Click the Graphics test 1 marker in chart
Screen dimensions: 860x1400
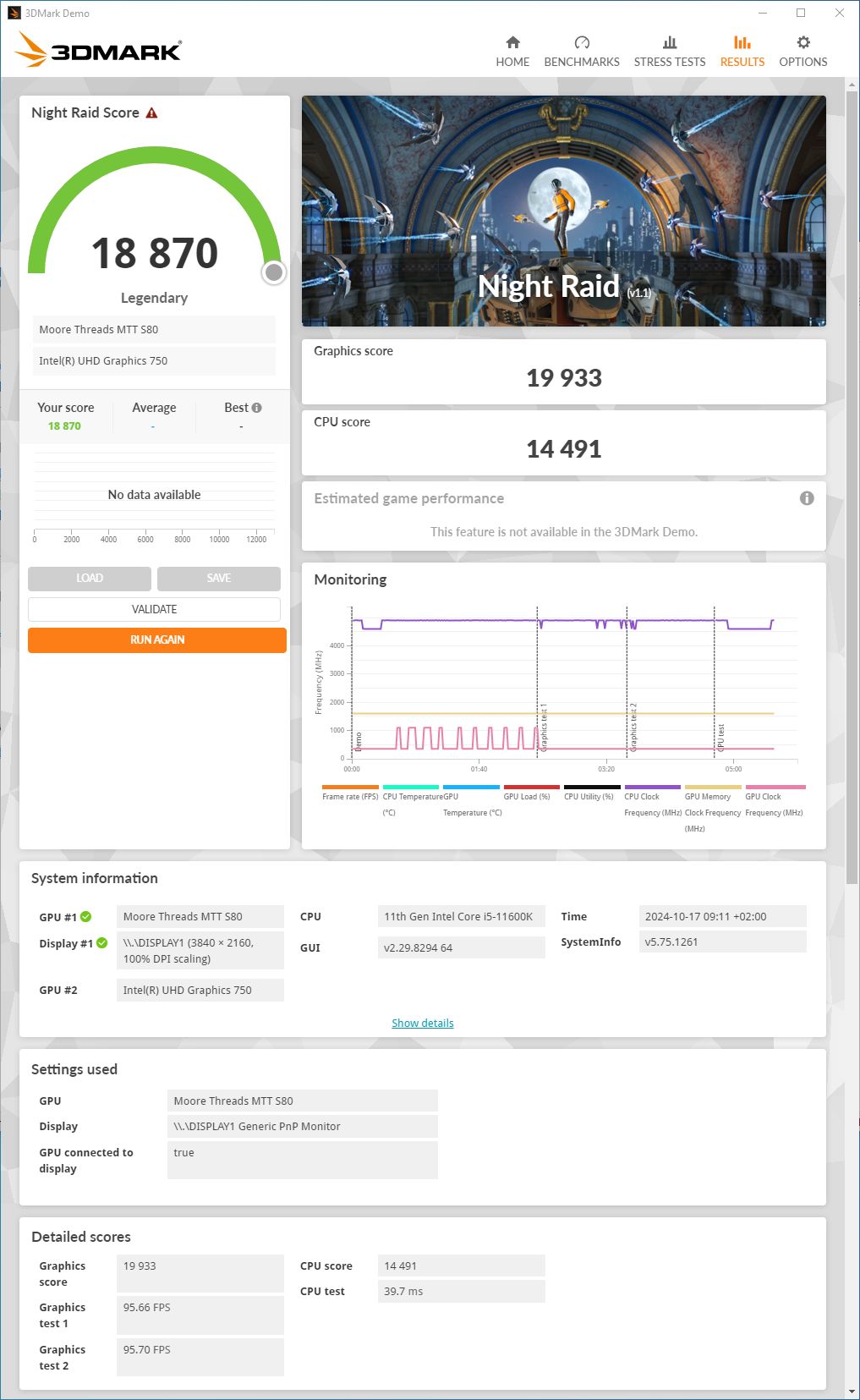[x=544, y=727]
